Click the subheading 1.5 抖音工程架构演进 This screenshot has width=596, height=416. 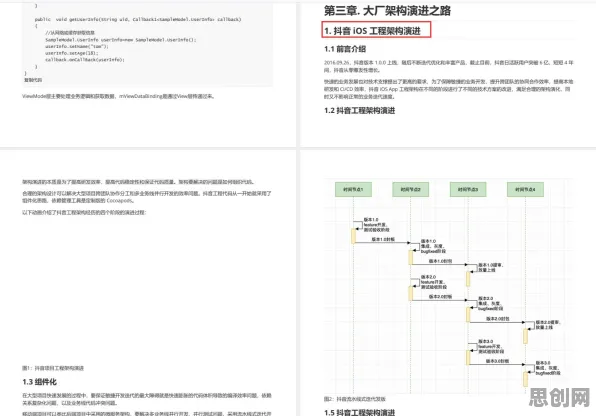click(360, 412)
